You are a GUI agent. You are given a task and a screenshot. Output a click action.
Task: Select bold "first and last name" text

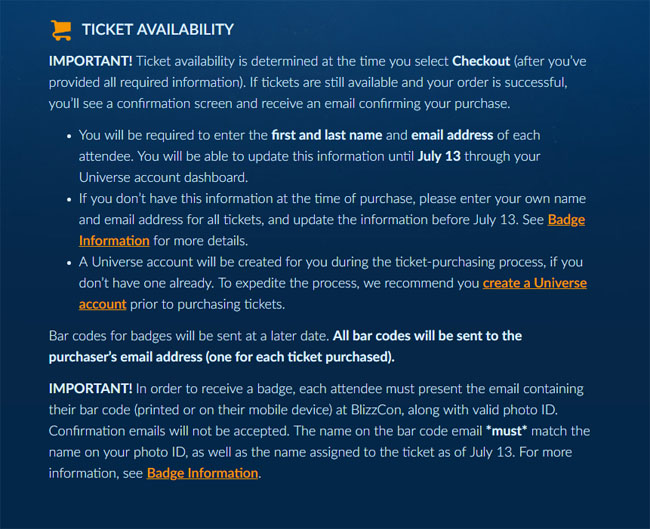(326, 135)
